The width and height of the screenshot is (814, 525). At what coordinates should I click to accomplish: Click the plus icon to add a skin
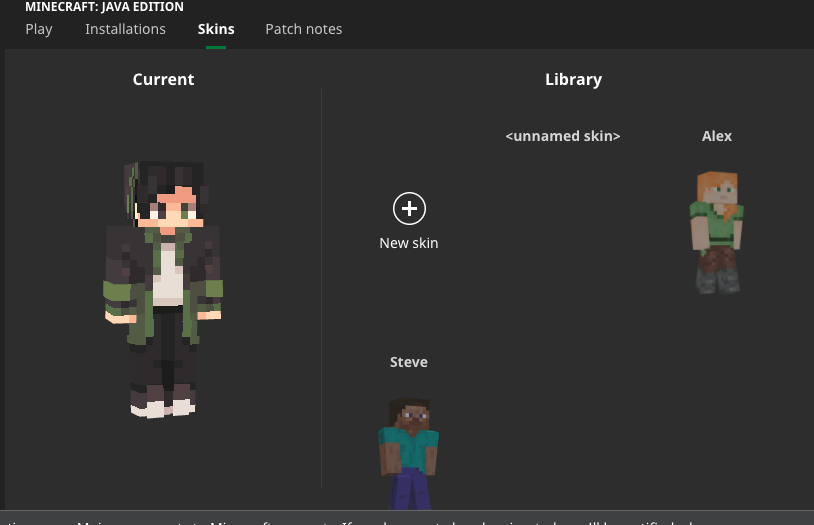pyautogui.click(x=408, y=208)
